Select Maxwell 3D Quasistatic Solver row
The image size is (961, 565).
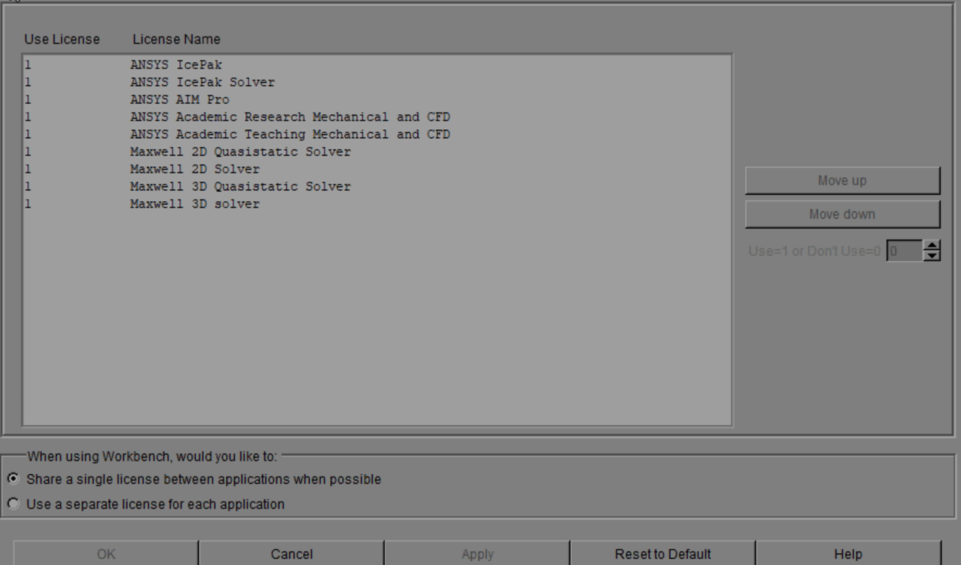tap(377, 186)
